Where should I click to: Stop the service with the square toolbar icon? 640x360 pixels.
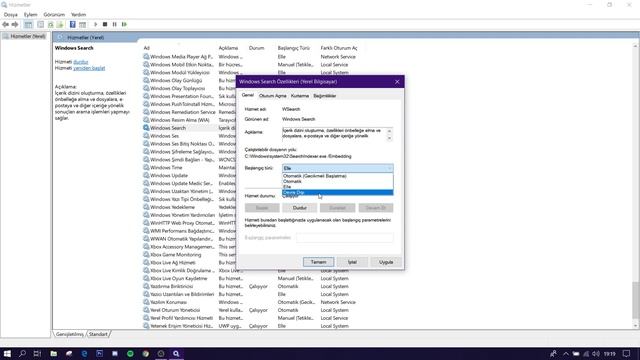105,24
